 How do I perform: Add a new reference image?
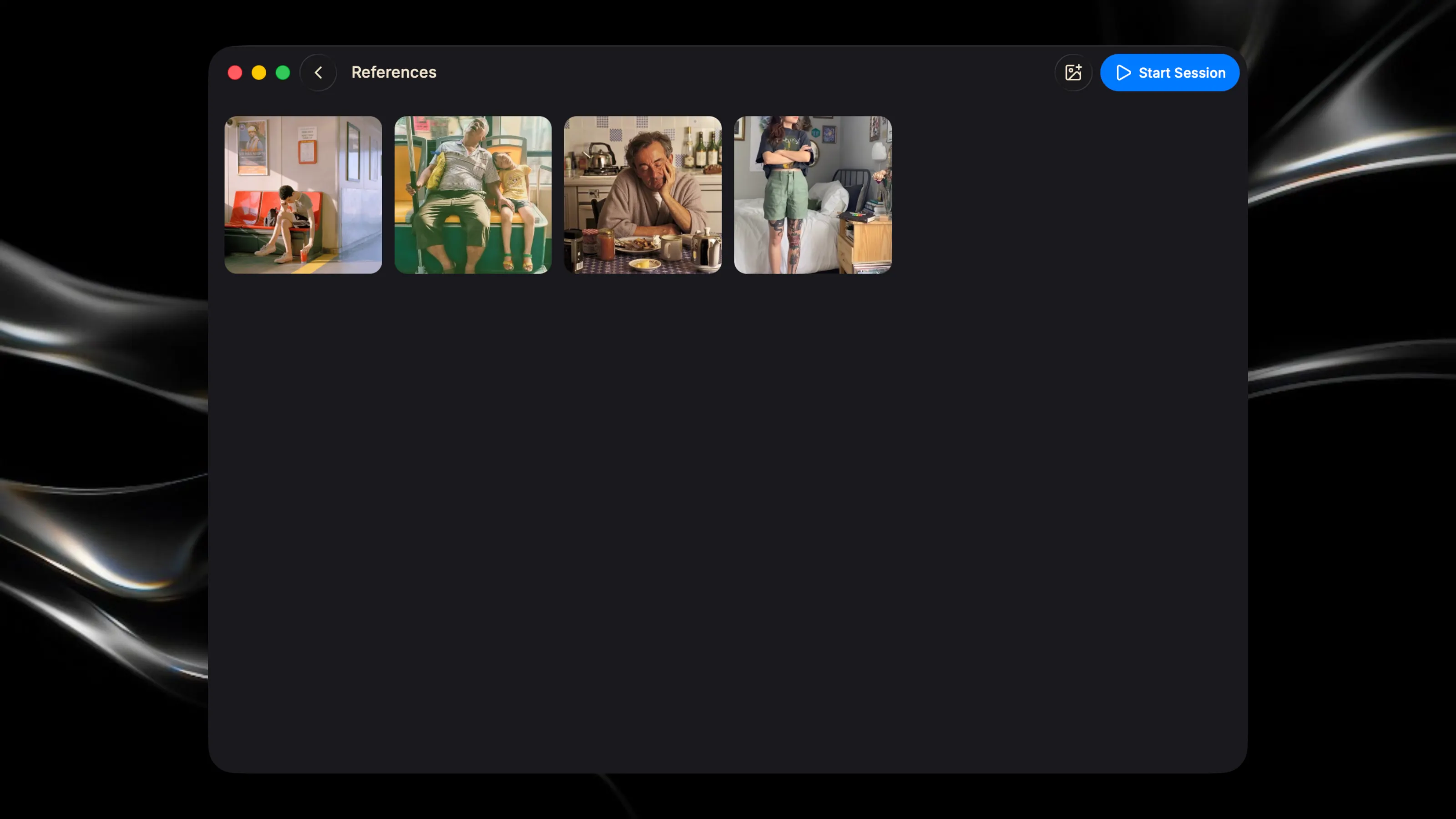(1073, 72)
